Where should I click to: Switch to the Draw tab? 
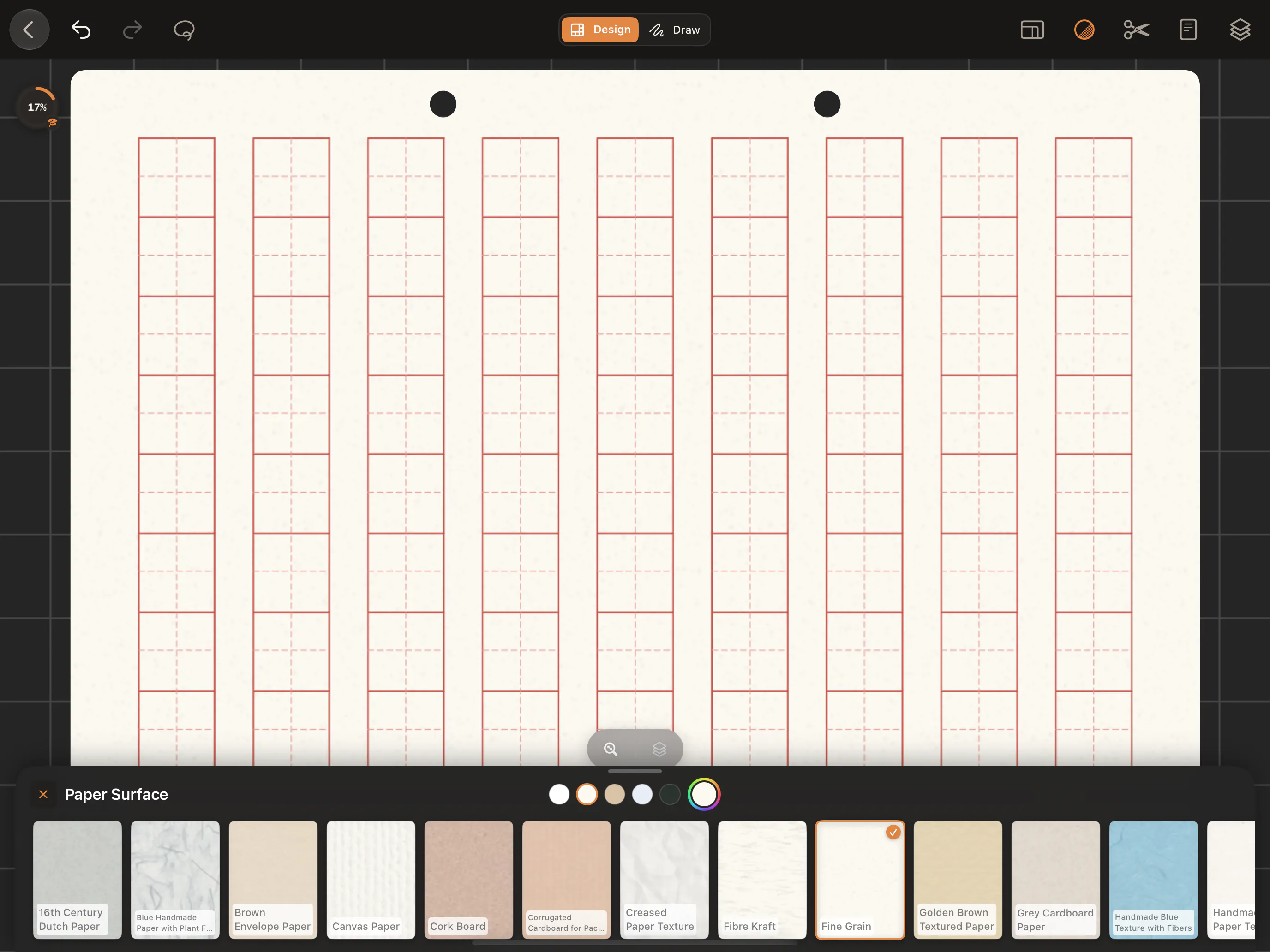tap(675, 29)
